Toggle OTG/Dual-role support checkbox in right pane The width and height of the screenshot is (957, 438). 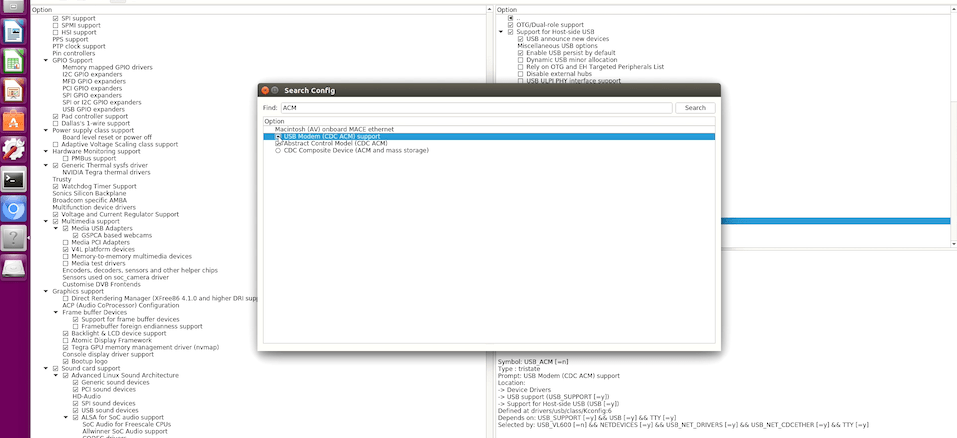click(511, 25)
